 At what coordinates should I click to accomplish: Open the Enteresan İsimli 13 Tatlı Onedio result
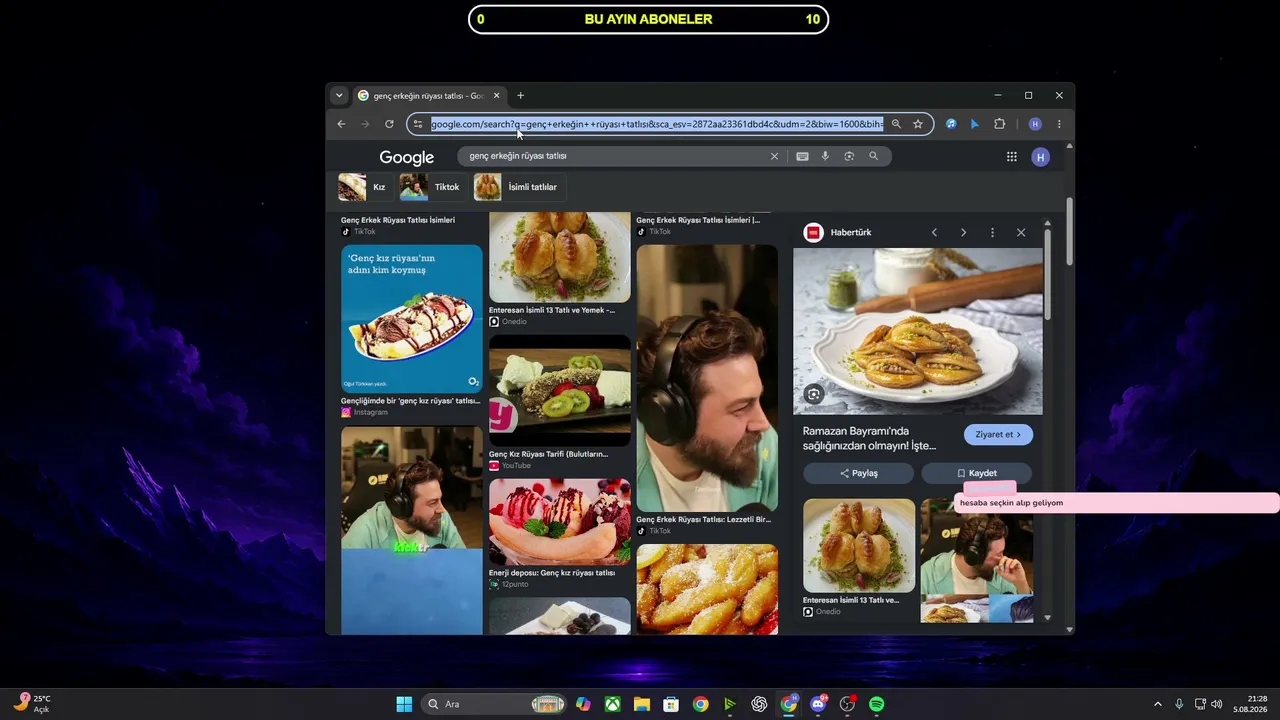[x=559, y=257]
